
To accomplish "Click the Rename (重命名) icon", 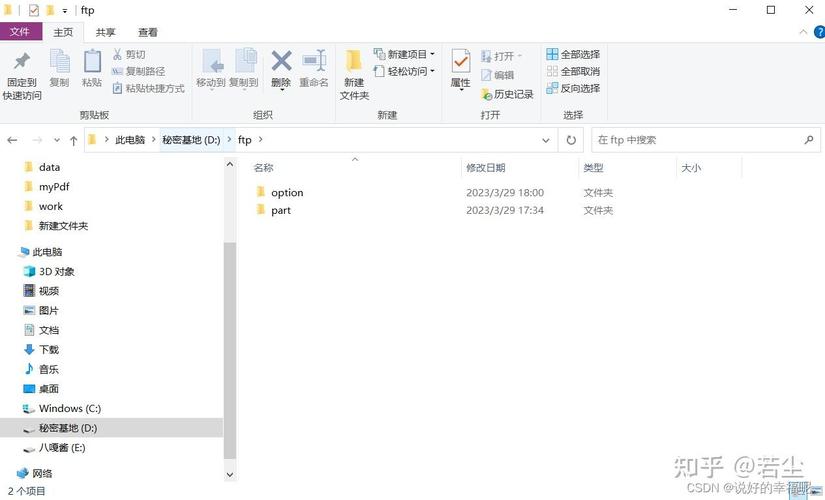I will (x=314, y=61).
